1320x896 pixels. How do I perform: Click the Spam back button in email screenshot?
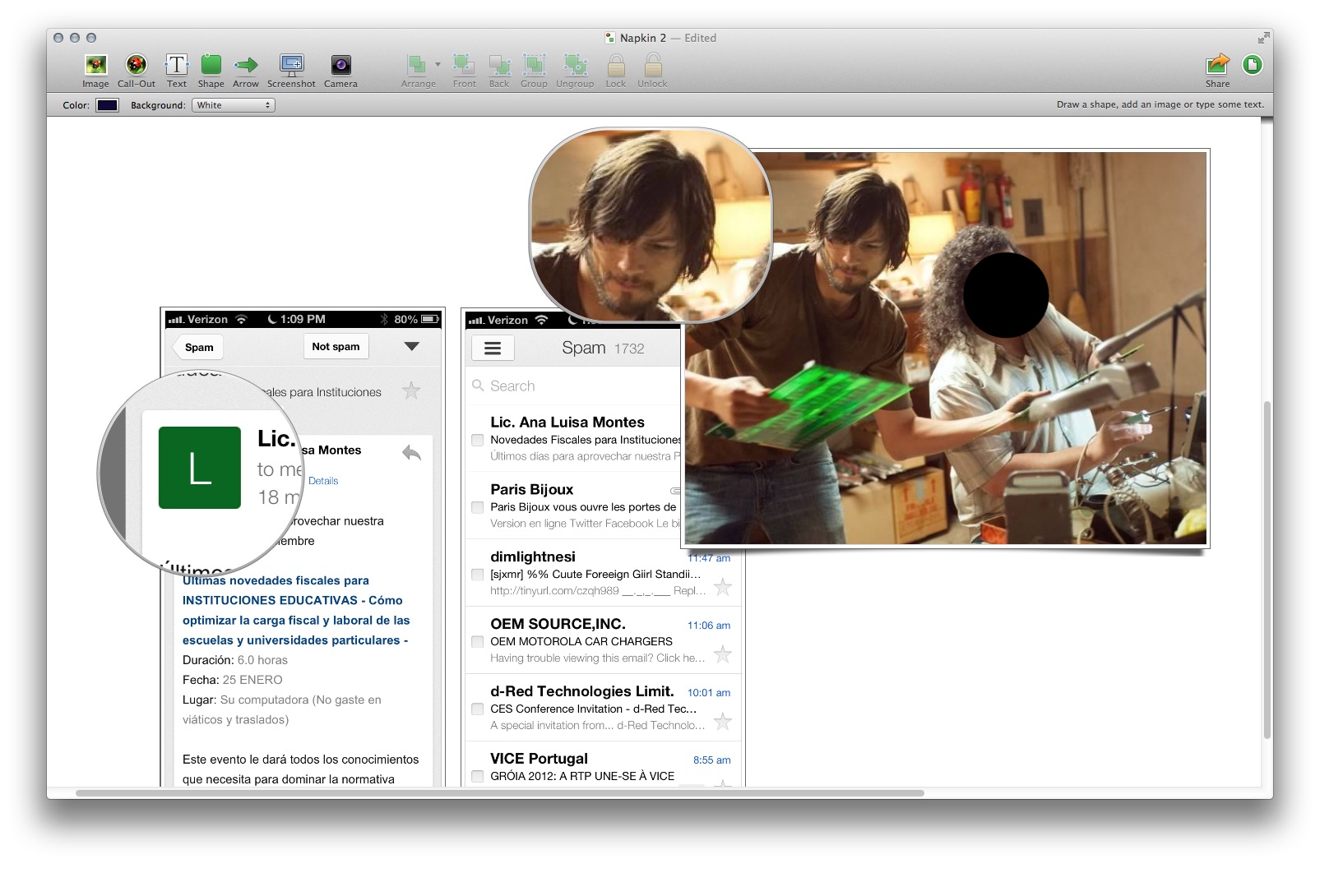pos(198,347)
